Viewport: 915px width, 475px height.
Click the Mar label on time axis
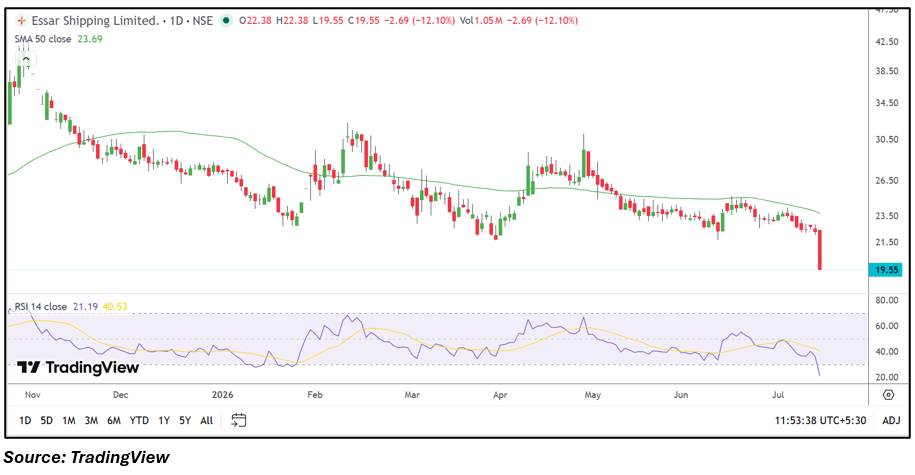[412, 395]
